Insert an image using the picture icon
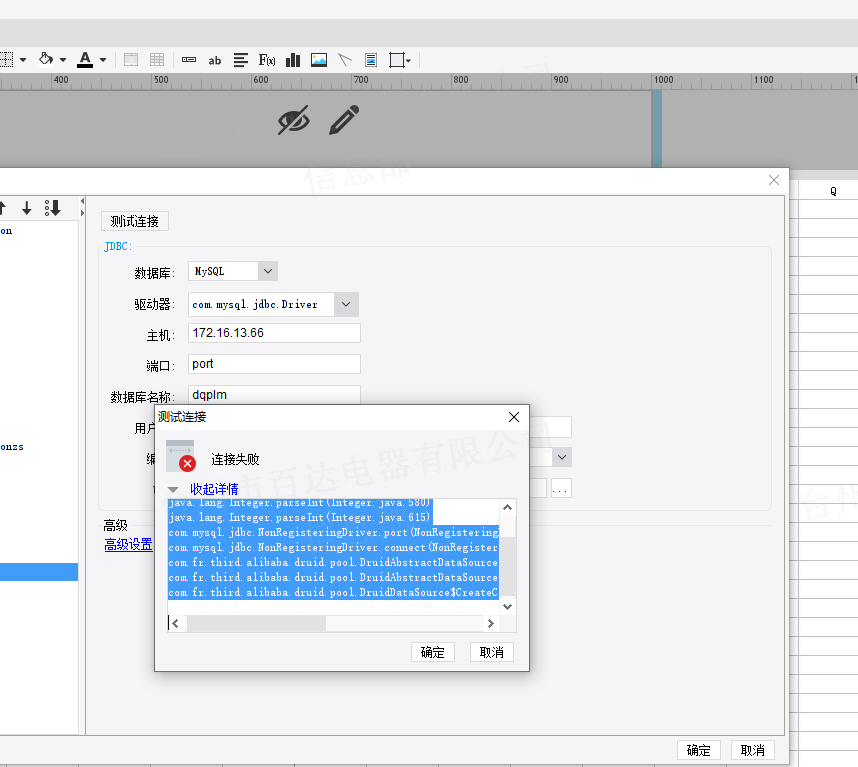Viewport: 858px width, 767px height. click(x=319, y=60)
